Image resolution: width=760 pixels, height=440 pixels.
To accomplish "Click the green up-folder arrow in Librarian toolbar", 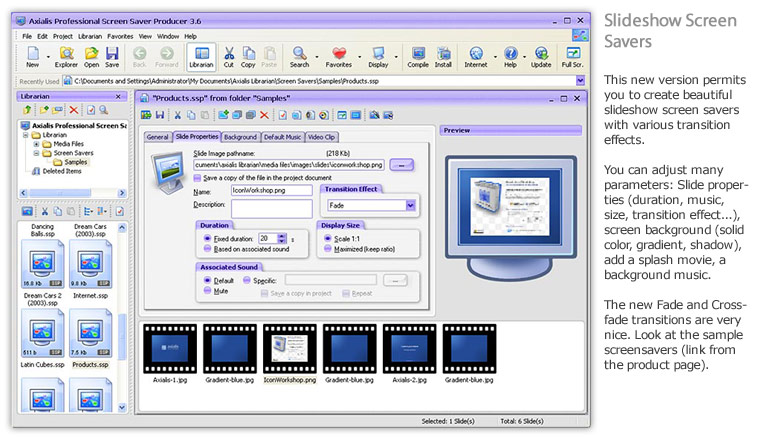I will coord(27,110).
